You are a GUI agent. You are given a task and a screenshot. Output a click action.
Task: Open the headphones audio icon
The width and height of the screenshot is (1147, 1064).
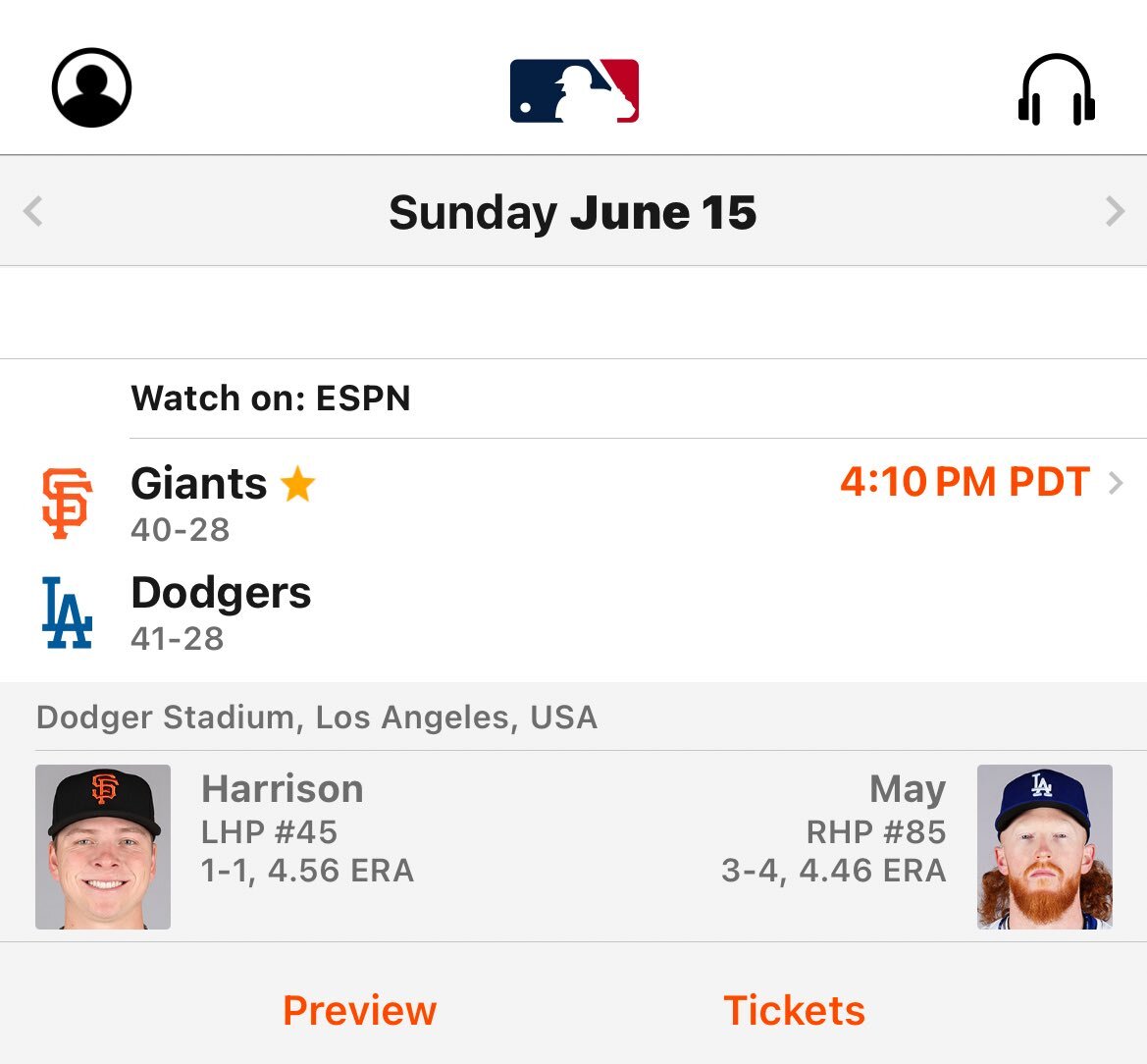coord(1057,89)
